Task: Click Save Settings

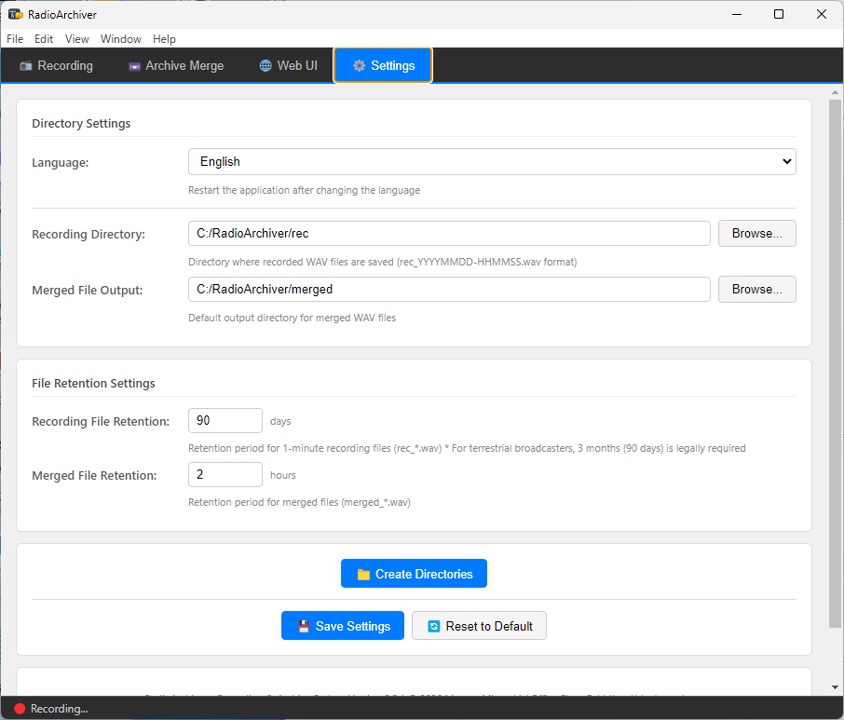Action: pos(342,626)
